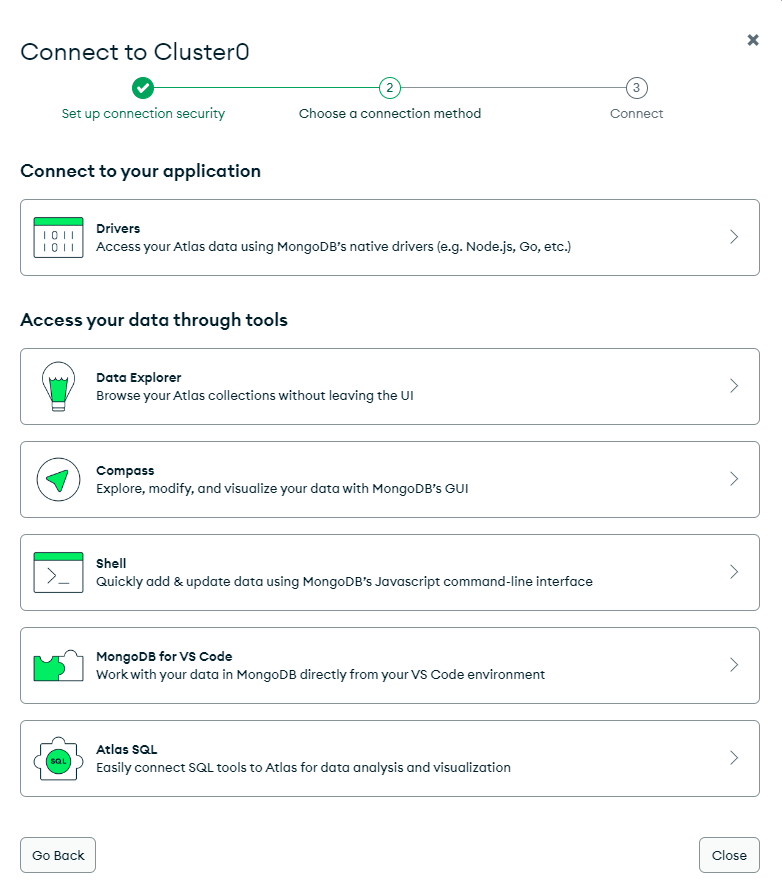Screen dimensions: 782x893
Task: Click the Compass paper-plane icon
Action: [58, 480]
